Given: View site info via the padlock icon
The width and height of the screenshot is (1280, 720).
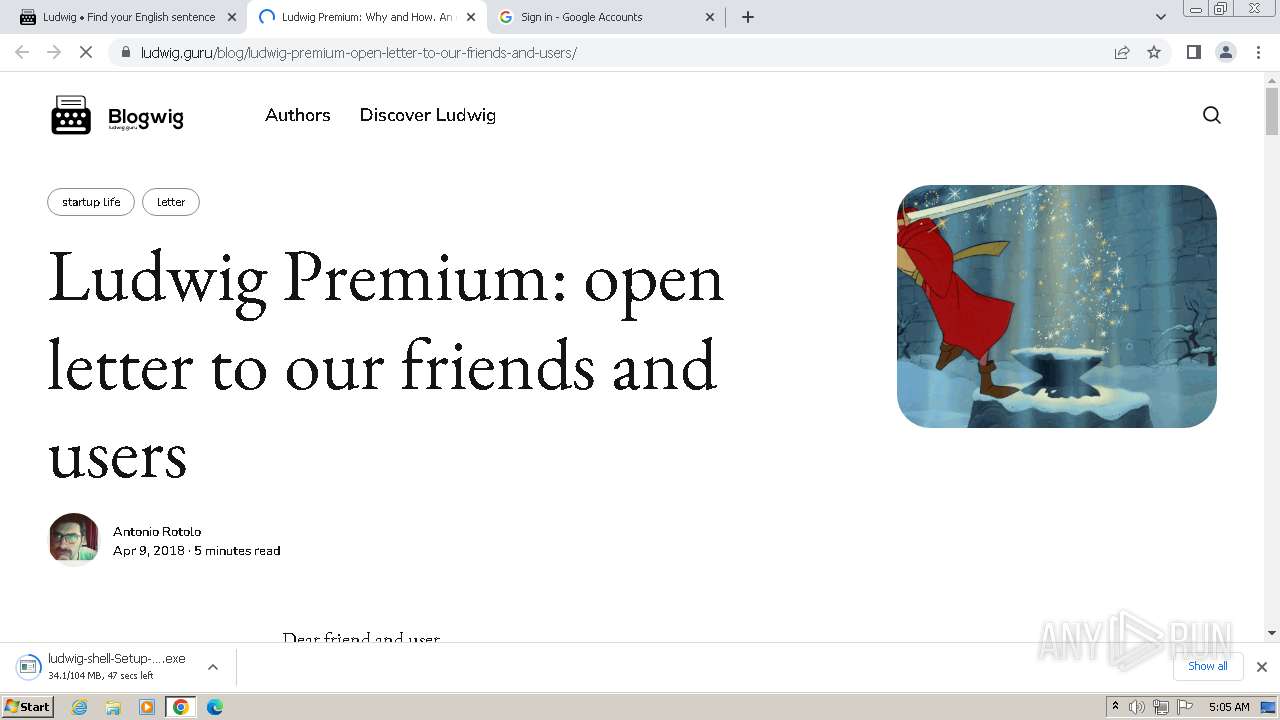Looking at the screenshot, I should [x=125, y=52].
